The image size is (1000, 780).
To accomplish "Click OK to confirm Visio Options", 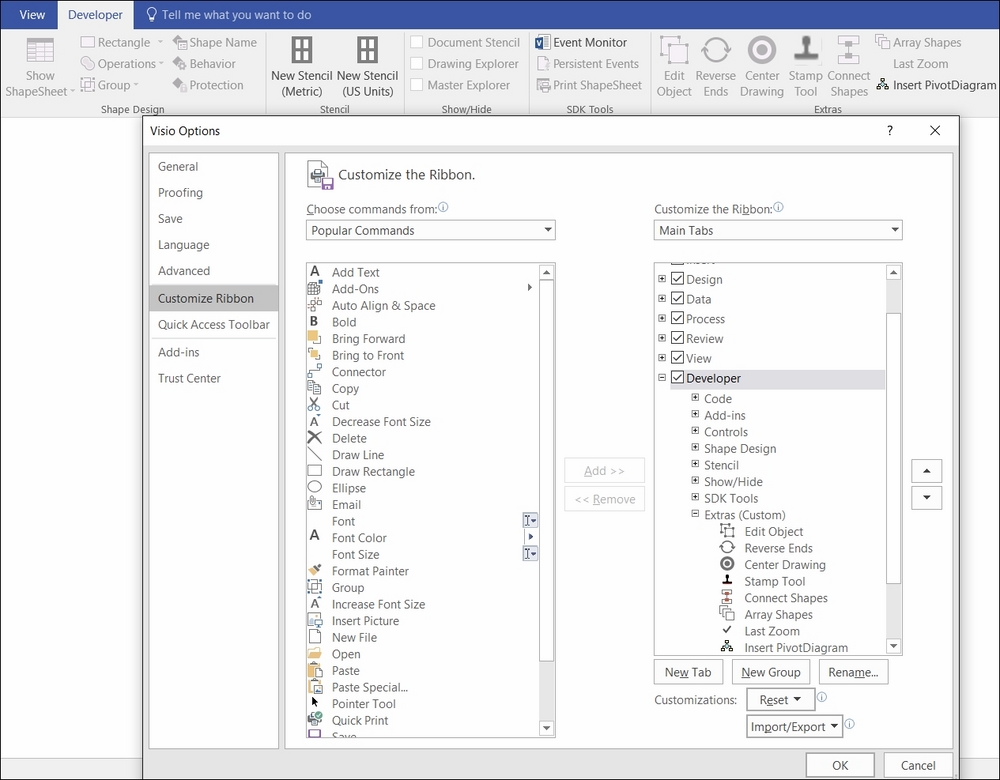I will [x=840, y=765].
